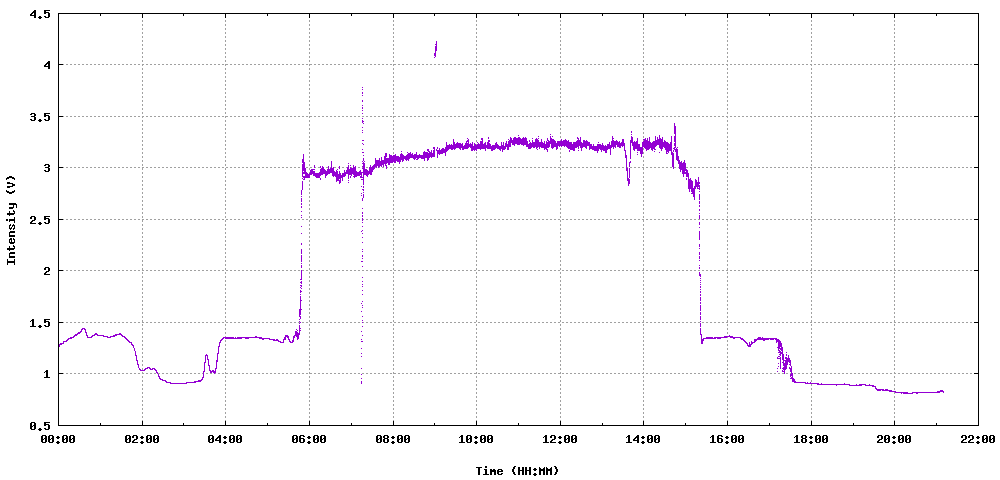Viewport: 1000px width, 480px height.
Task: Select the 02:00 x-axis tick label
Action: tap(142, 439)
